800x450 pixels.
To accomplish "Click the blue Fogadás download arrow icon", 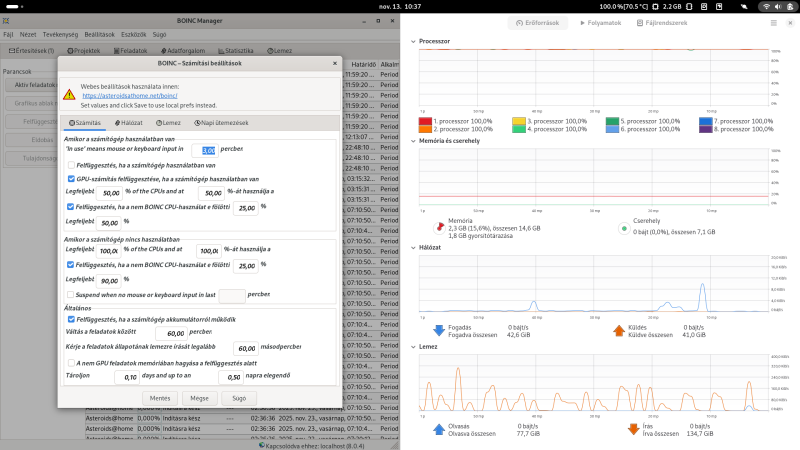I will pyautogui.click(x=439, y=331).
